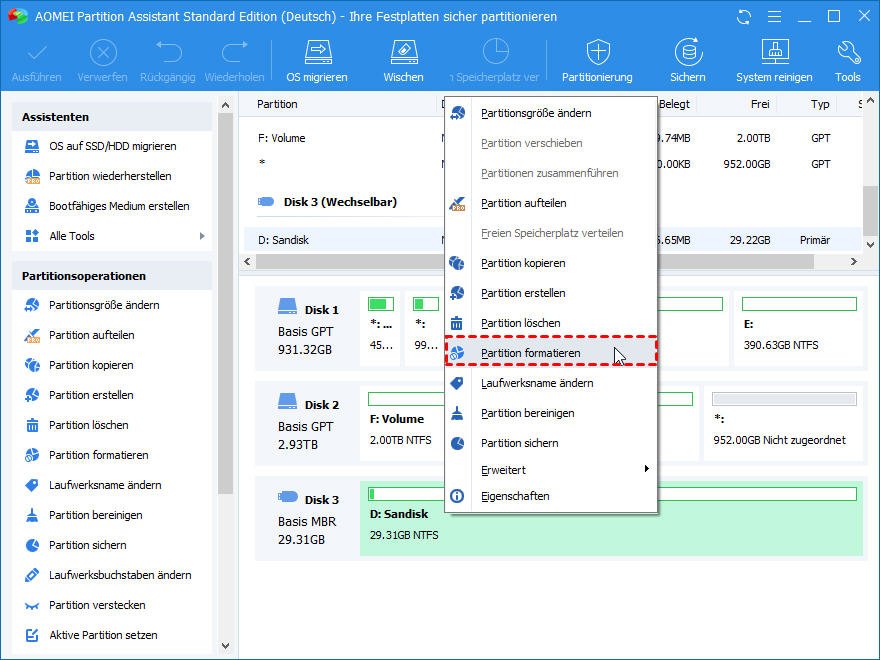Open the Partitionierung toolbar tool
The width and height of the screenshot is (880, 660).
point(597,61)
